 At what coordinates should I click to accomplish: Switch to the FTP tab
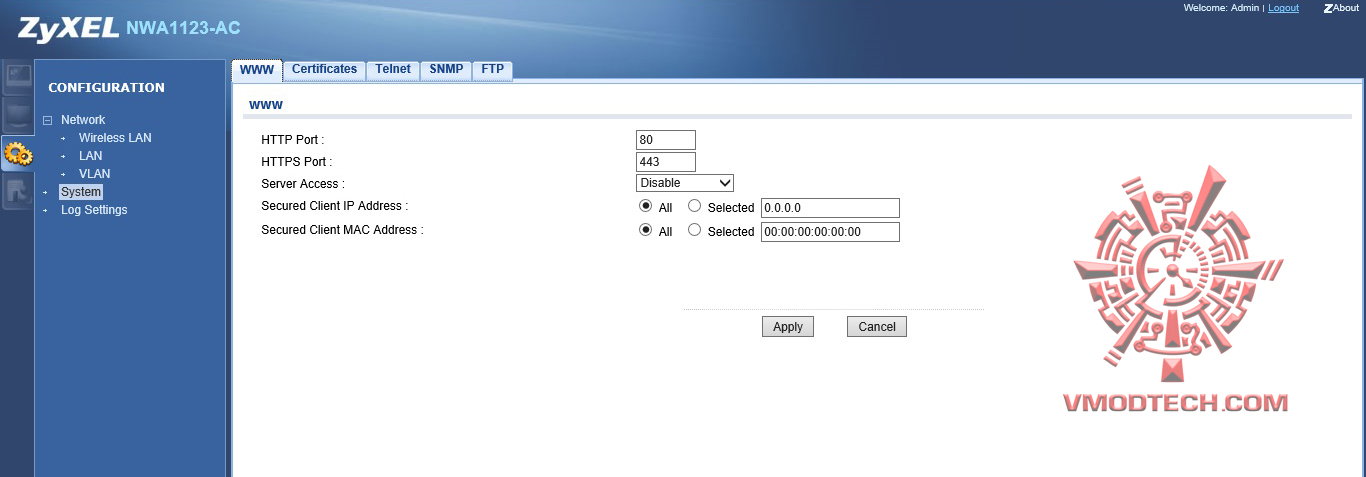pyautogui.click(x=492, y=70)
